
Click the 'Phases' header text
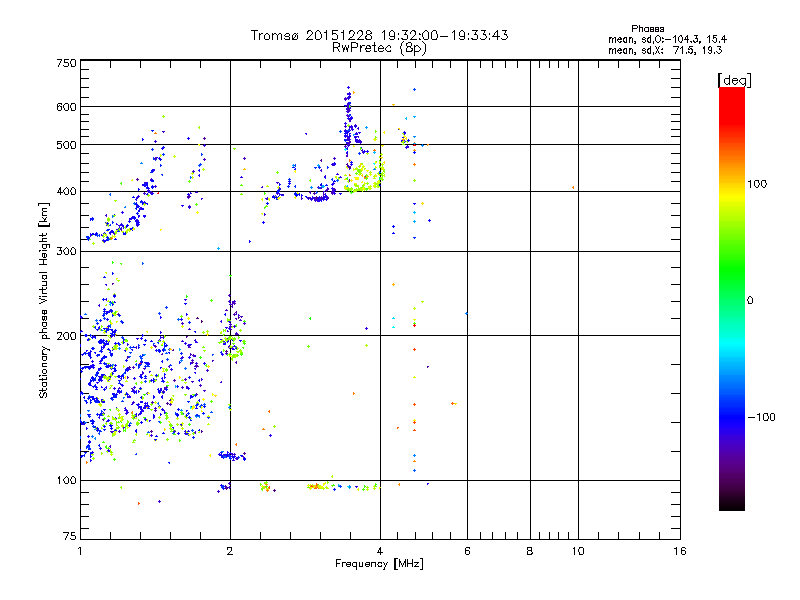pyautogui.click(x=647, y=29)
